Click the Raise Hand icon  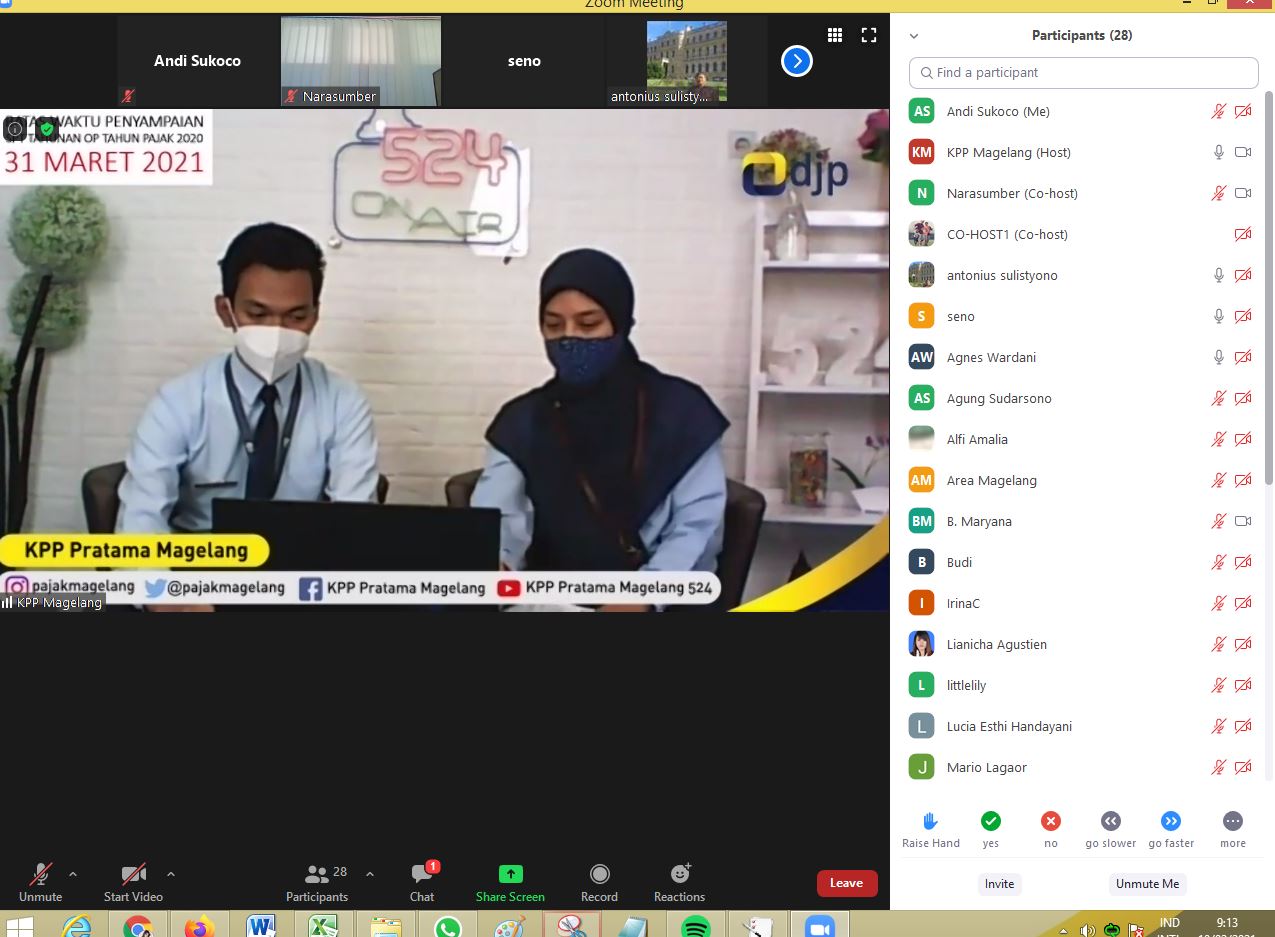930,821
